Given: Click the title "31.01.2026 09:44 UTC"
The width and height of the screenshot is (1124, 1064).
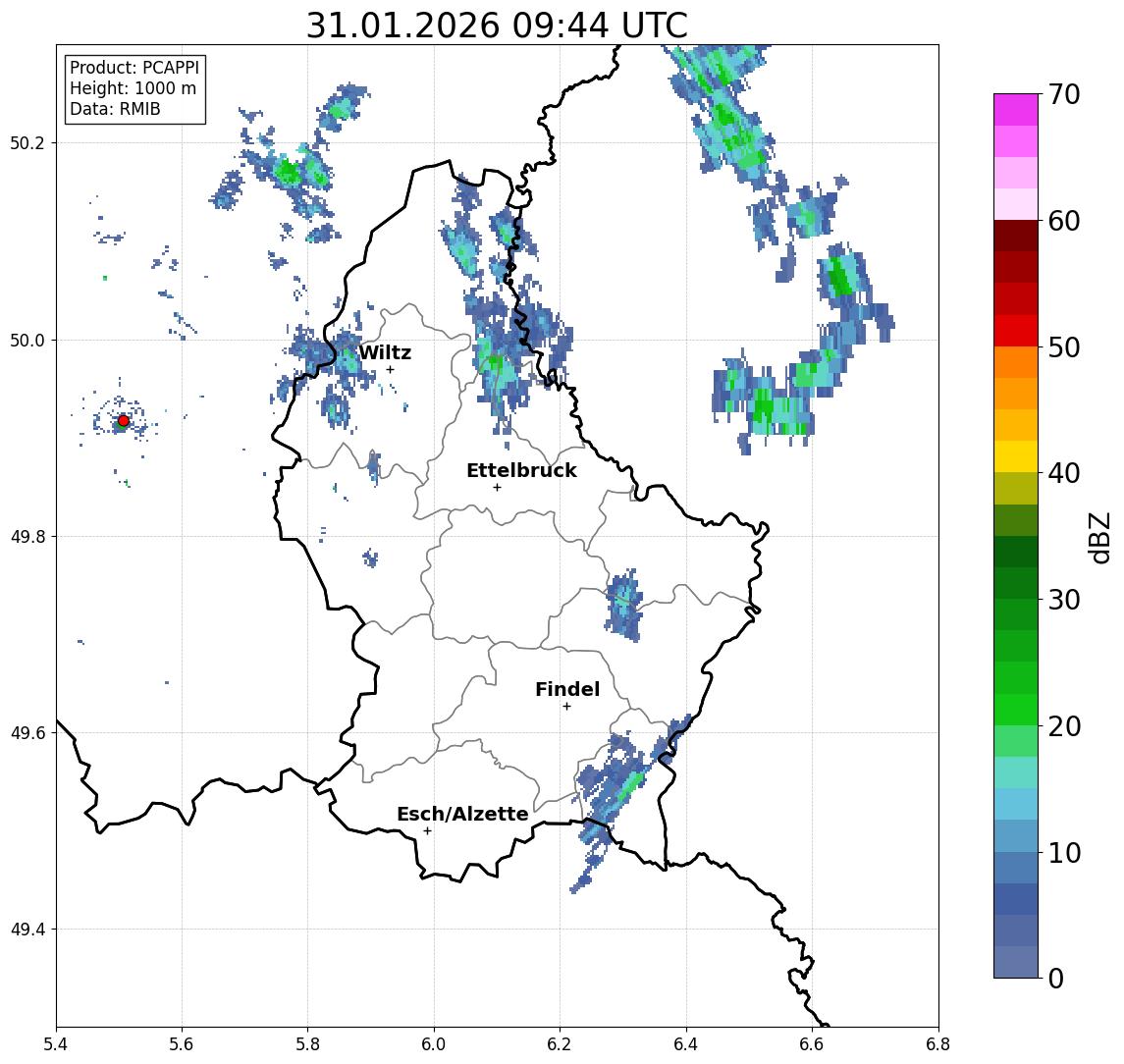Looking at the screenshot, I should tap(497, 27).
